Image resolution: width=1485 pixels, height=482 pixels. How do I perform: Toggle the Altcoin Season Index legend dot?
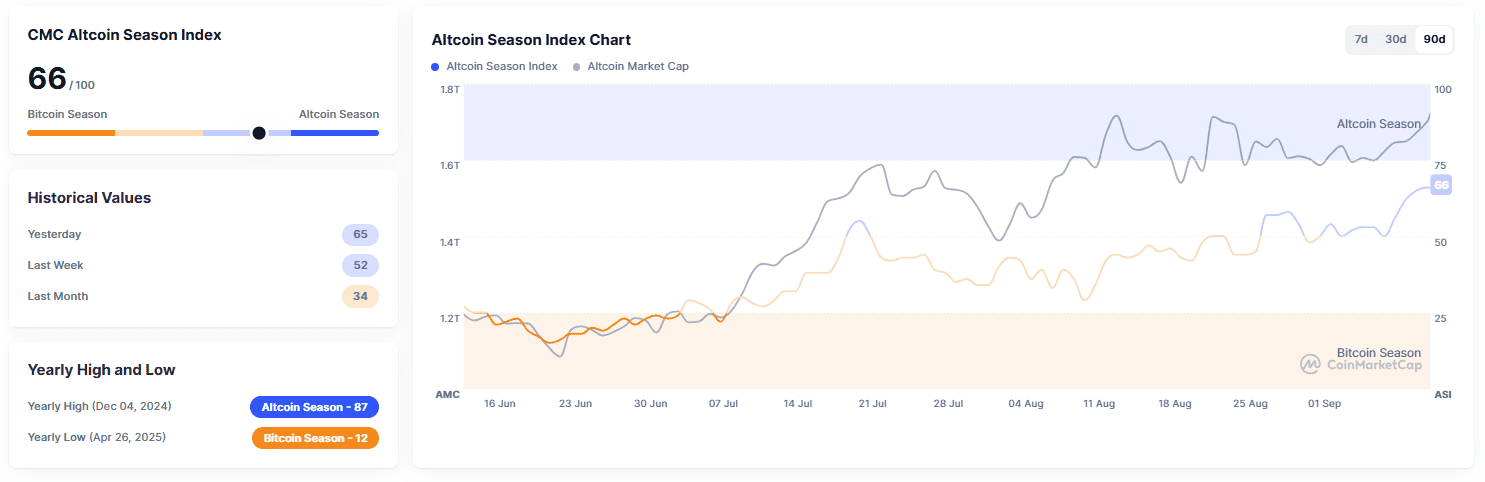(435, 67)
